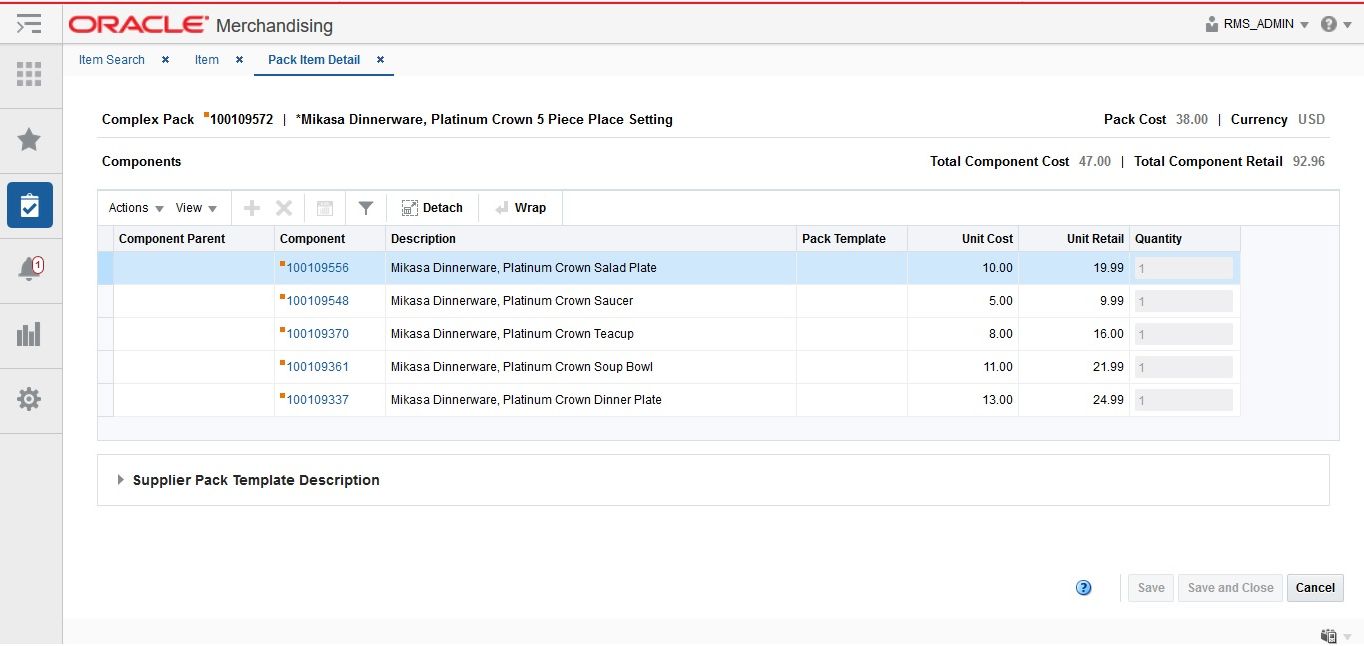The height and width of the screenshot is (646, 1364).
Task: Click Quantity field for Salad Plate row
Action: [1183, 268]
